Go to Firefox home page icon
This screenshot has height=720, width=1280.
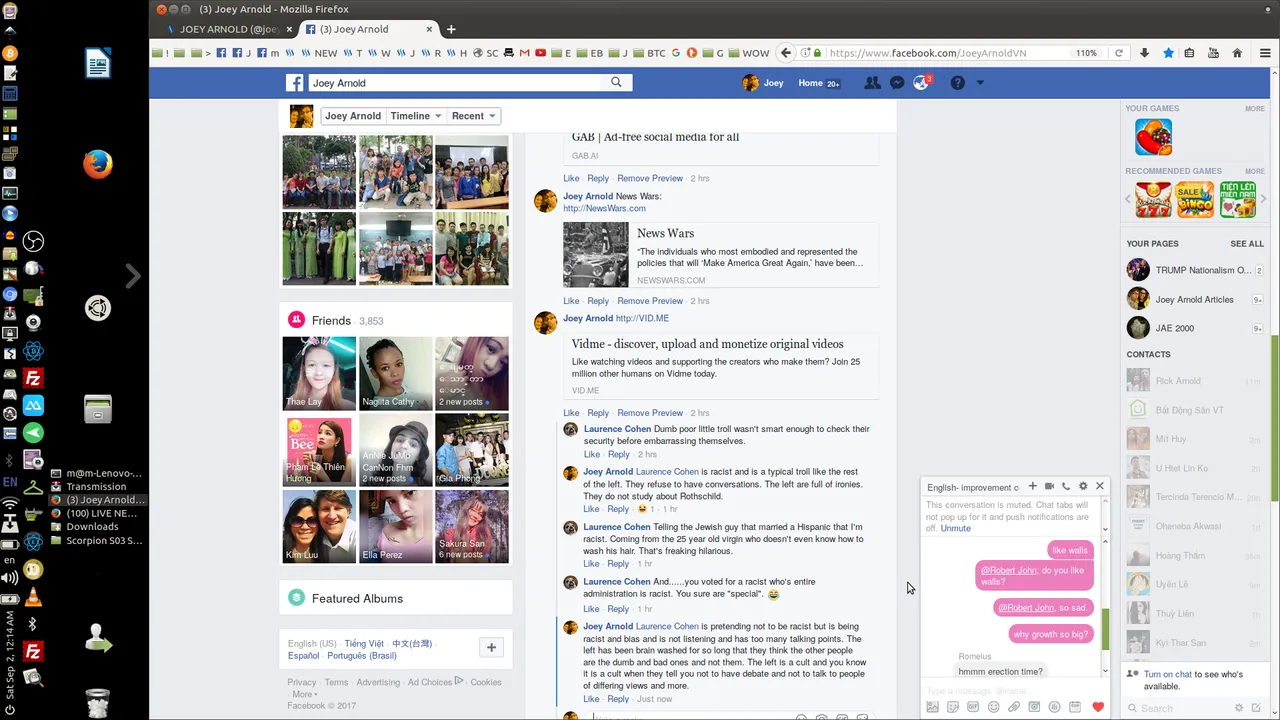tap(1237, 53)
